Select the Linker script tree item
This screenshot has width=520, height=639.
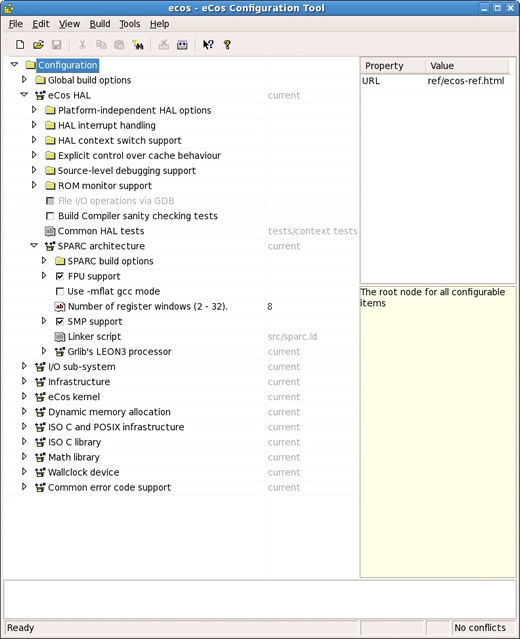coord(94,337)
